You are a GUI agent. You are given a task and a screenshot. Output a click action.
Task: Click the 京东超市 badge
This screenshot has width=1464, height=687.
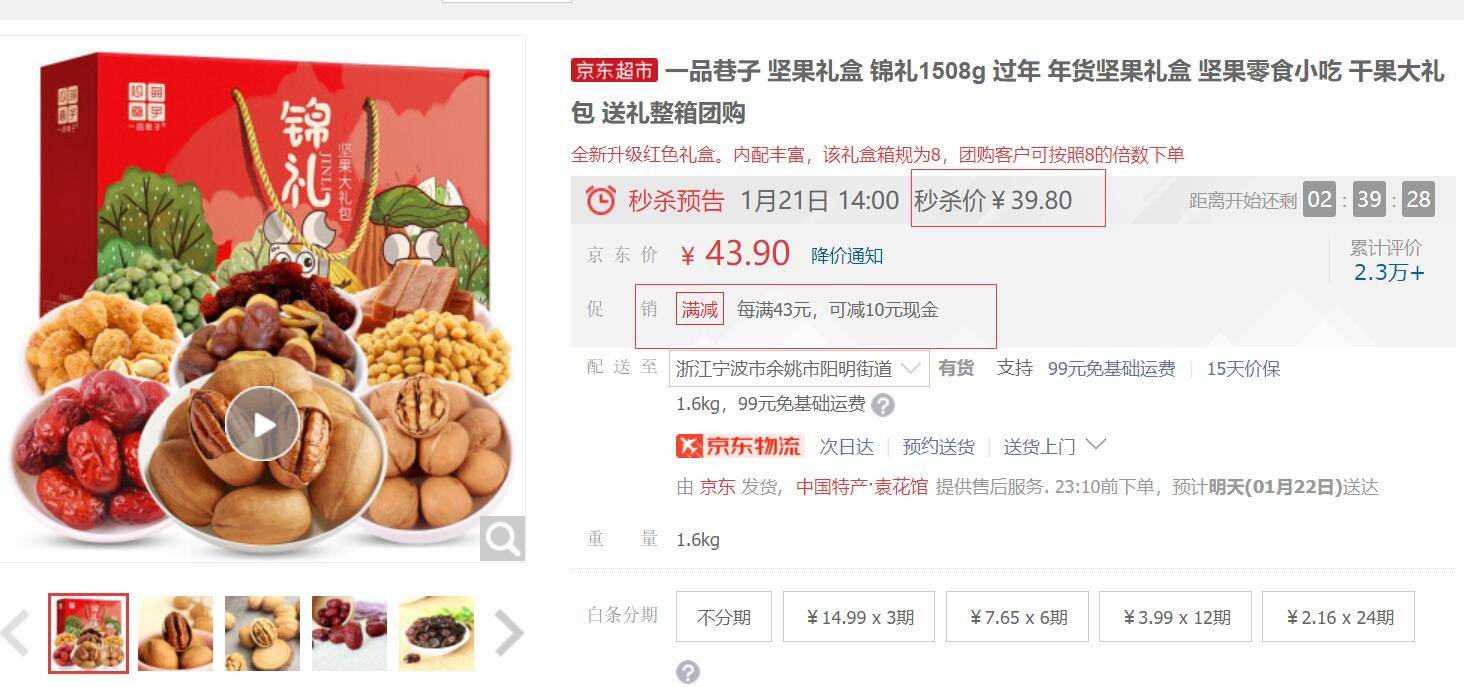(614, 70)
